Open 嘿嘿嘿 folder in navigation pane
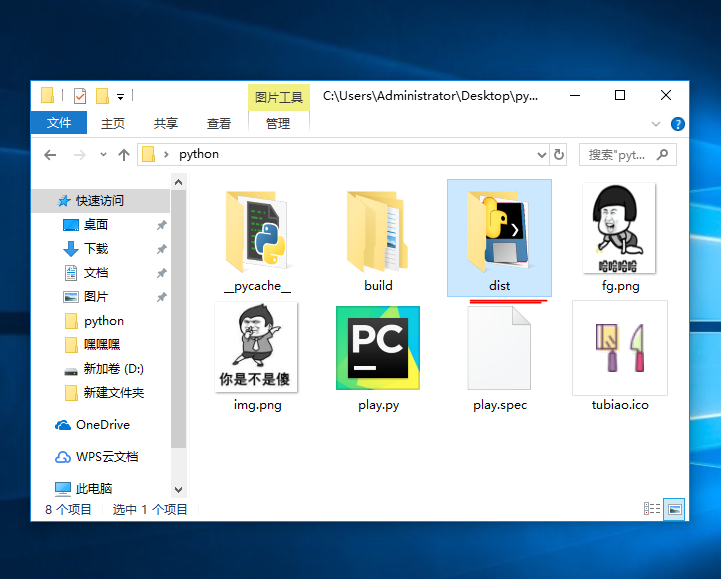The image size is (721, 579). [x=102, y=344]
